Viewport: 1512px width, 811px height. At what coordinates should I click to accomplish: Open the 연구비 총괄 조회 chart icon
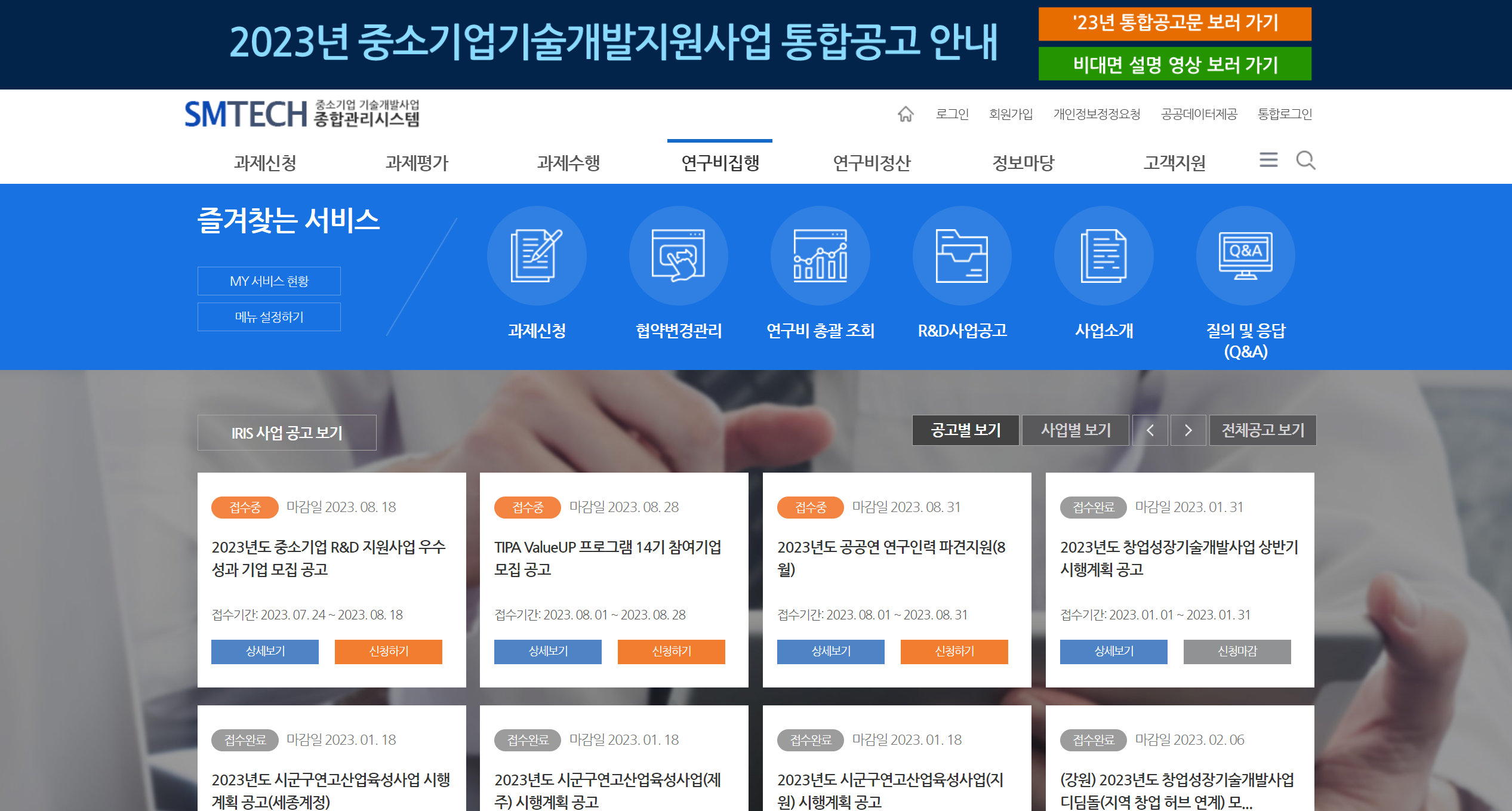820,256
